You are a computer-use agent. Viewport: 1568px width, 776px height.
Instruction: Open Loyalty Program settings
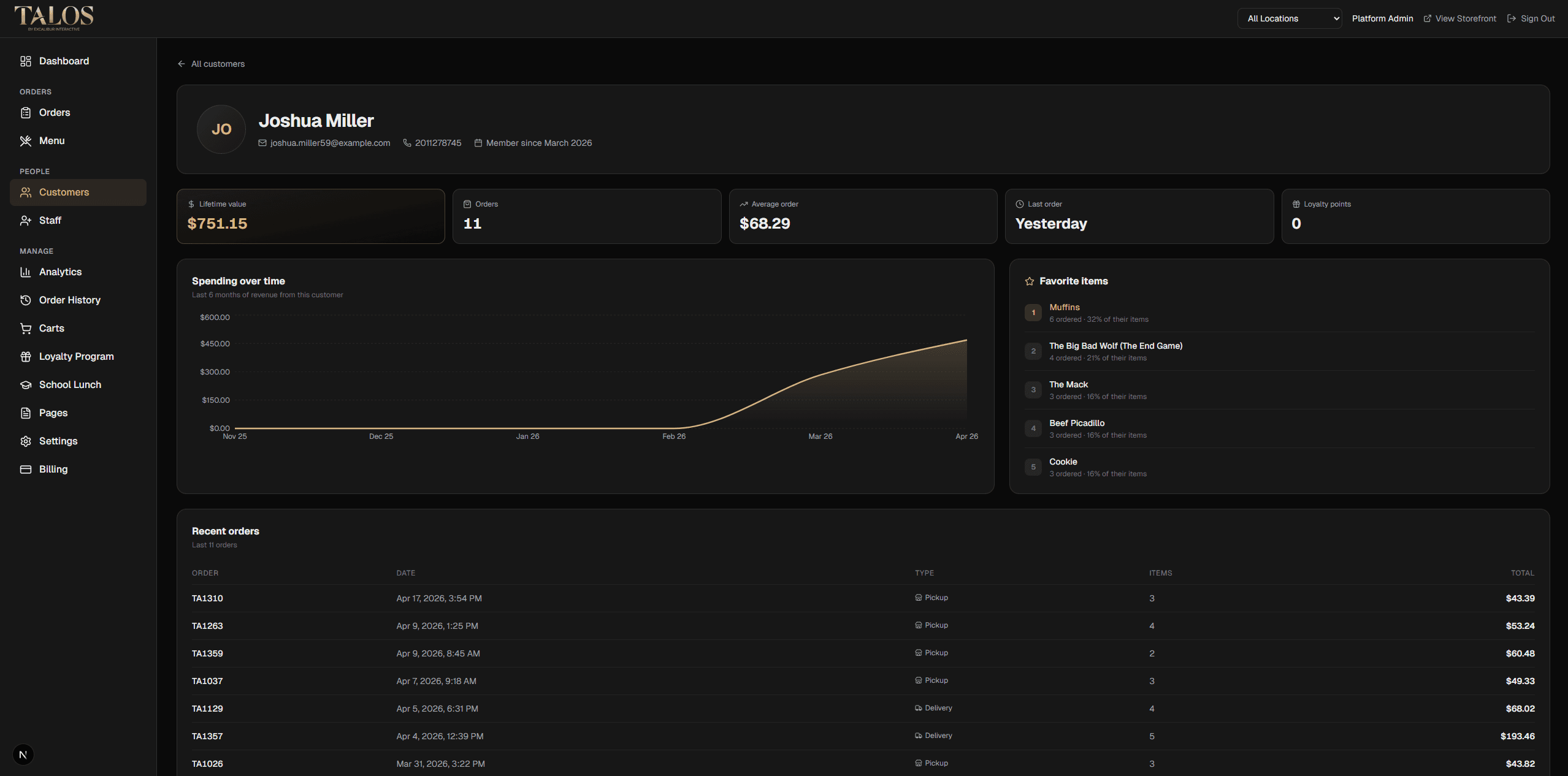78,357
